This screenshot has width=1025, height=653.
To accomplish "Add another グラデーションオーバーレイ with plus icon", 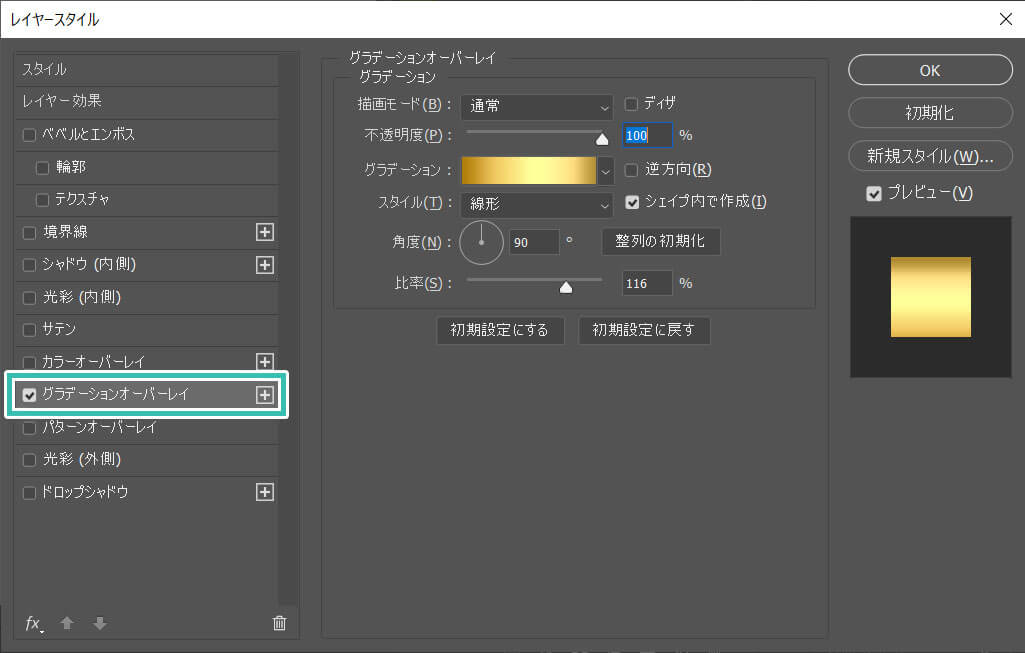I will 265,395.
